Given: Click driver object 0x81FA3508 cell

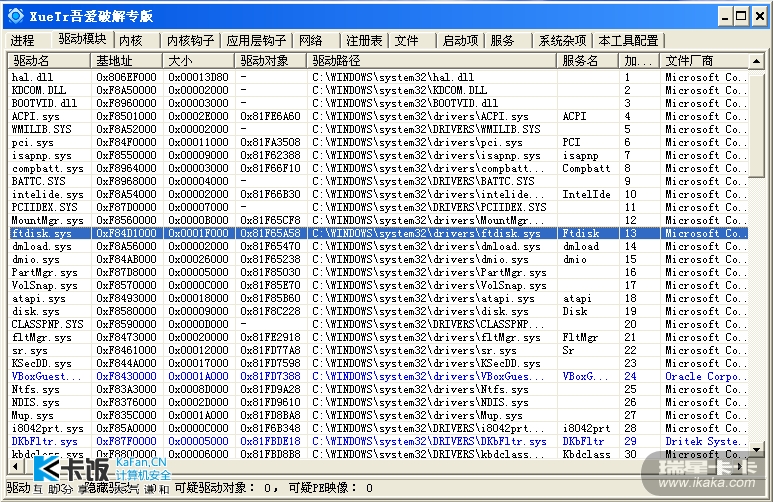Looking at the screenshot, I should 270,142.
